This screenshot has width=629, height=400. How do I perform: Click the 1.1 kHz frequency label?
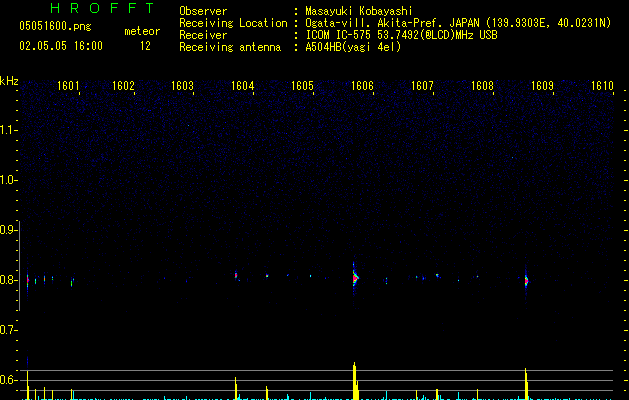click(x=8, y=130)
